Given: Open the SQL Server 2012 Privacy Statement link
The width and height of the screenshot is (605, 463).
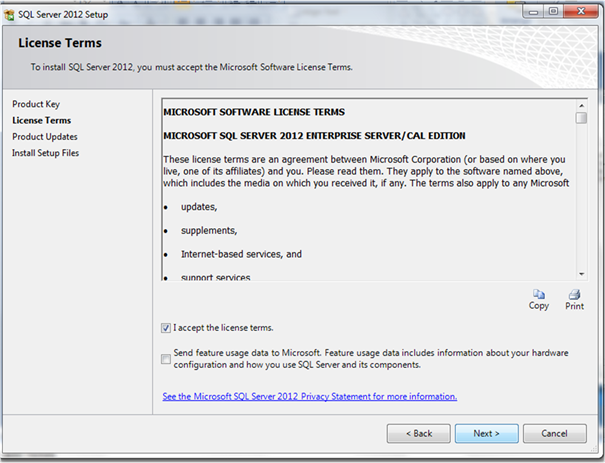Looking at the screenshot, I should point(309,396).
